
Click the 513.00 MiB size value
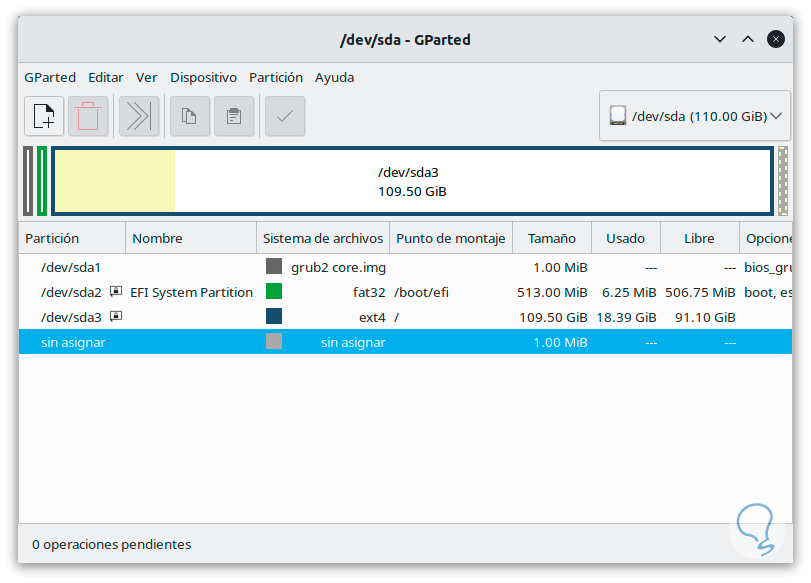[x=552, y=292]
